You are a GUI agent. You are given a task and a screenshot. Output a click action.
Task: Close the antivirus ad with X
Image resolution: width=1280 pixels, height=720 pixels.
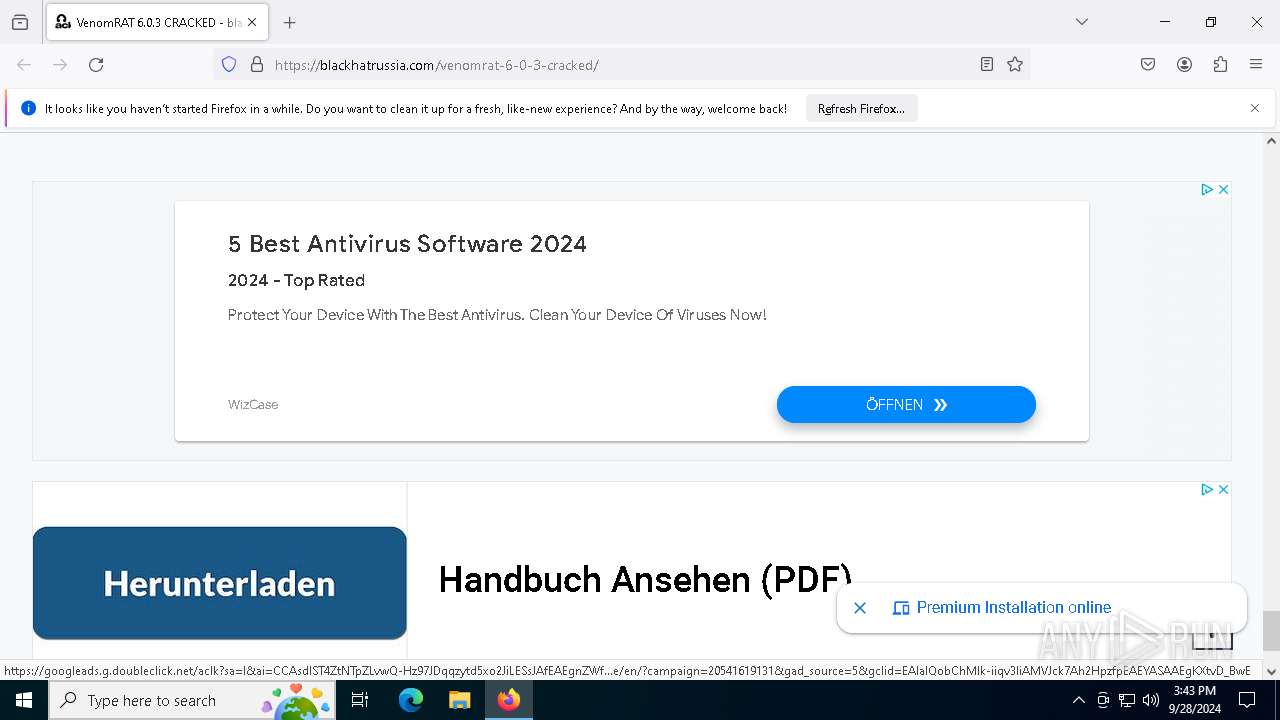click(1223, 189)
